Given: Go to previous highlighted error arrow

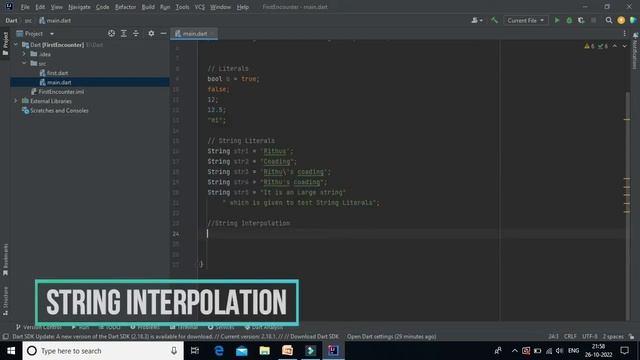Looking at the screenshot, I should coord(615,46).
